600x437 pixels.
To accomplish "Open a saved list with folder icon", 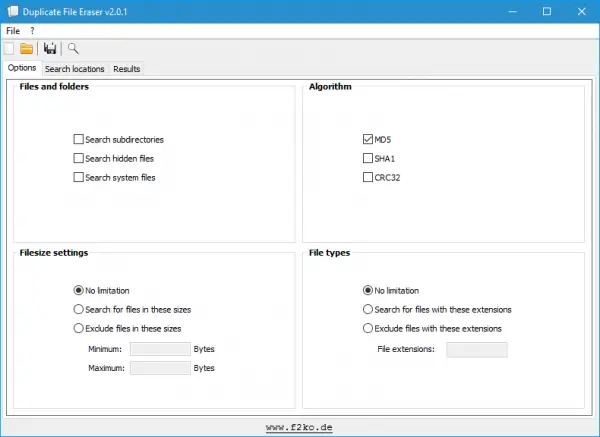I will [x=26, y=49].
